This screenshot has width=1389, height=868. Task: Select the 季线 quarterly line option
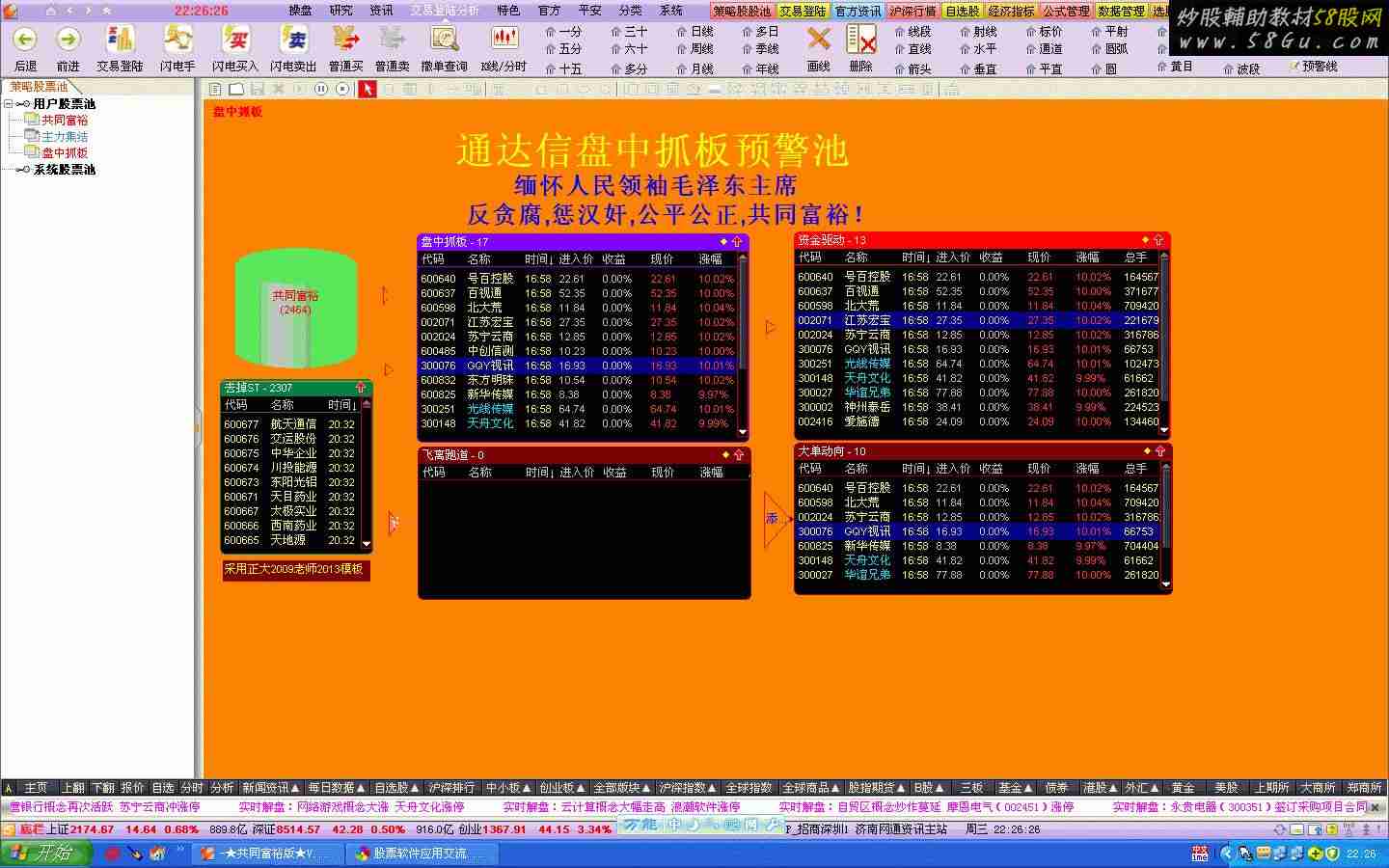tap(760, 49)
